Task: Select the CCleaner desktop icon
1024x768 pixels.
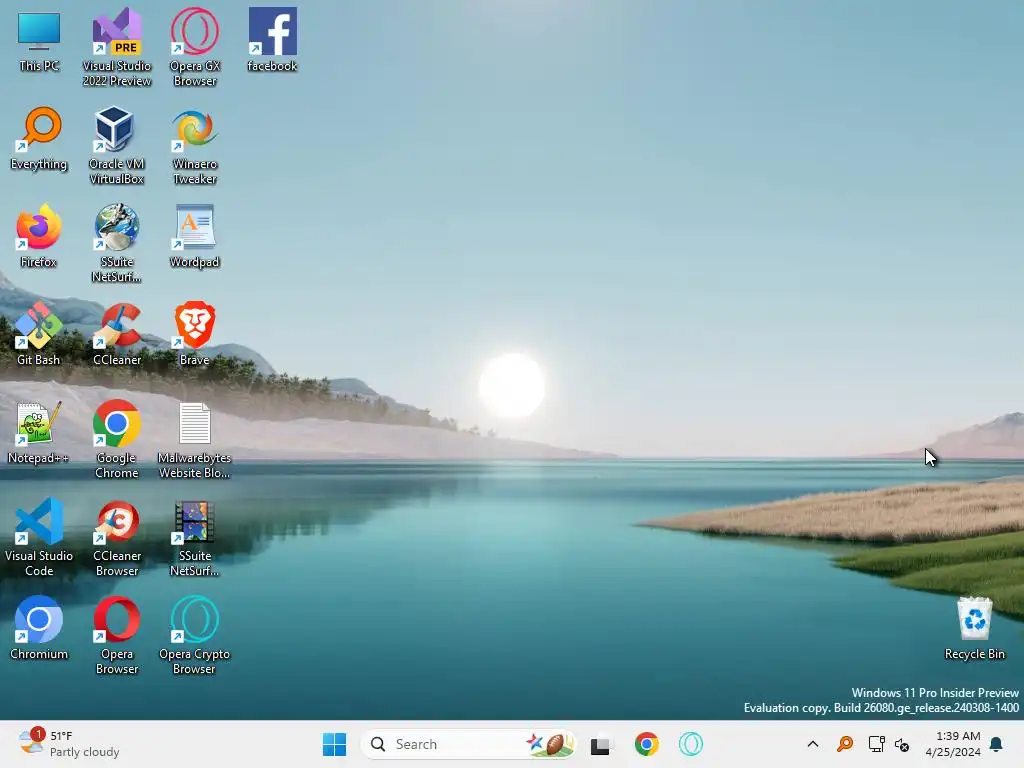Action: tap(117, 334)
